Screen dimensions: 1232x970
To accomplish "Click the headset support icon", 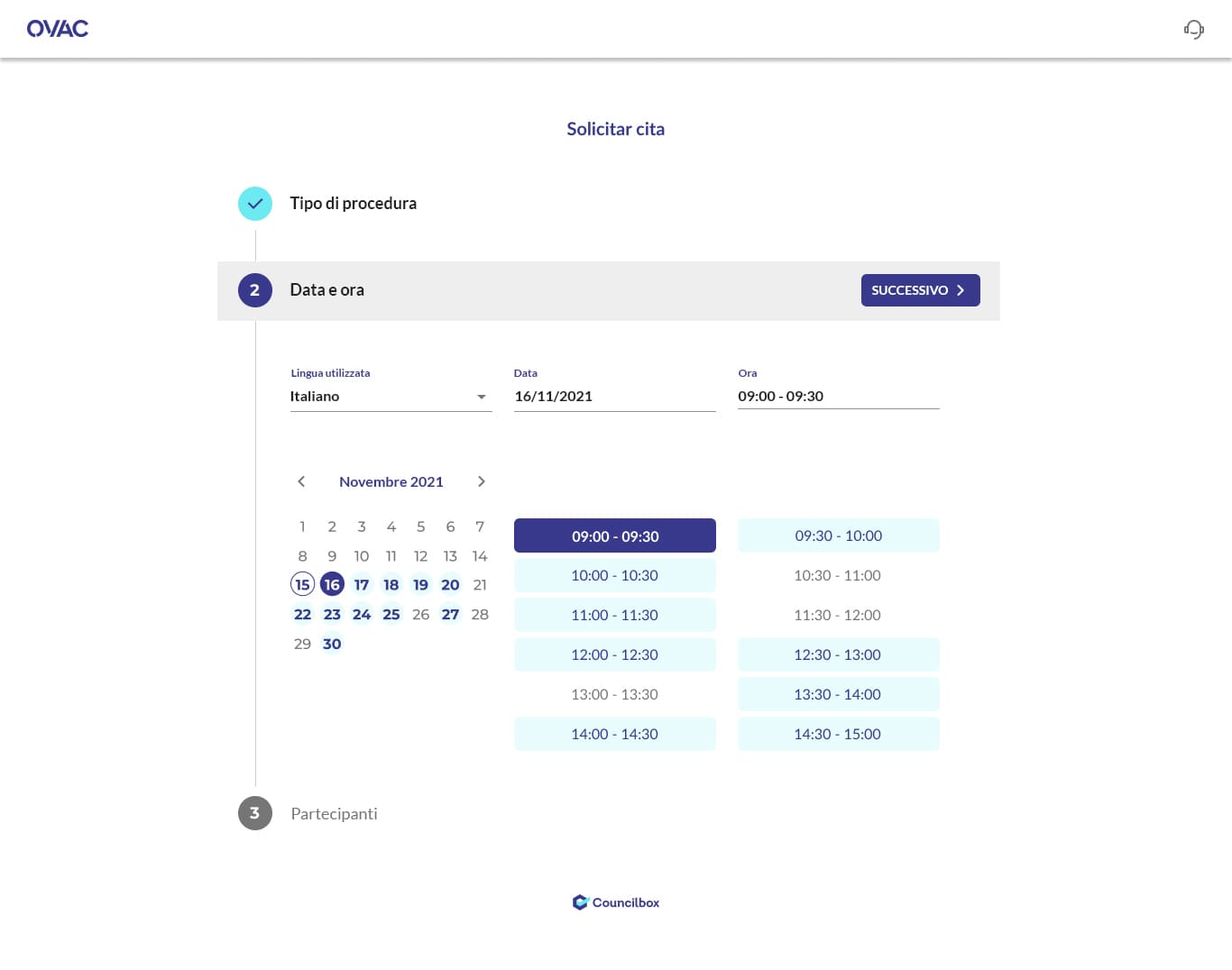I will 1193,30.
